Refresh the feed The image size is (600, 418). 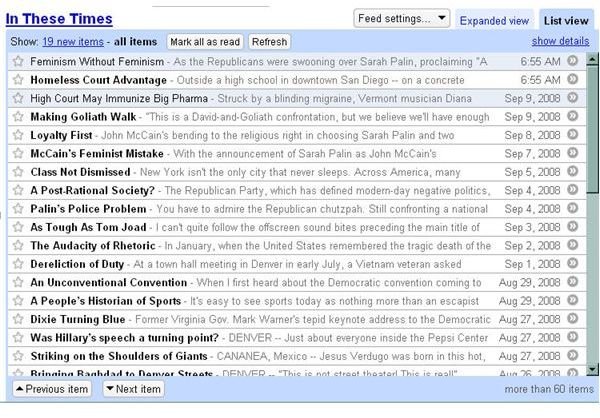tap(269, 42)
